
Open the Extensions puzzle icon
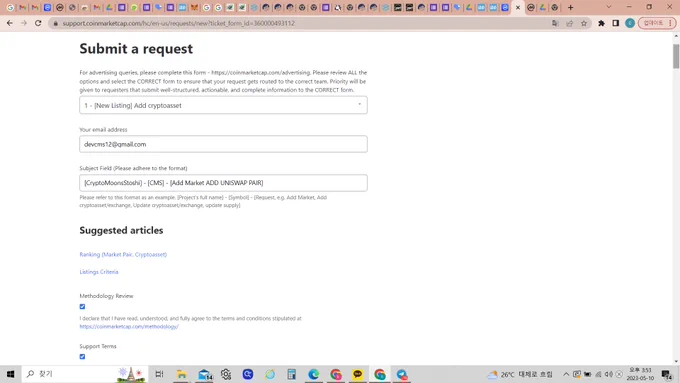602,23
